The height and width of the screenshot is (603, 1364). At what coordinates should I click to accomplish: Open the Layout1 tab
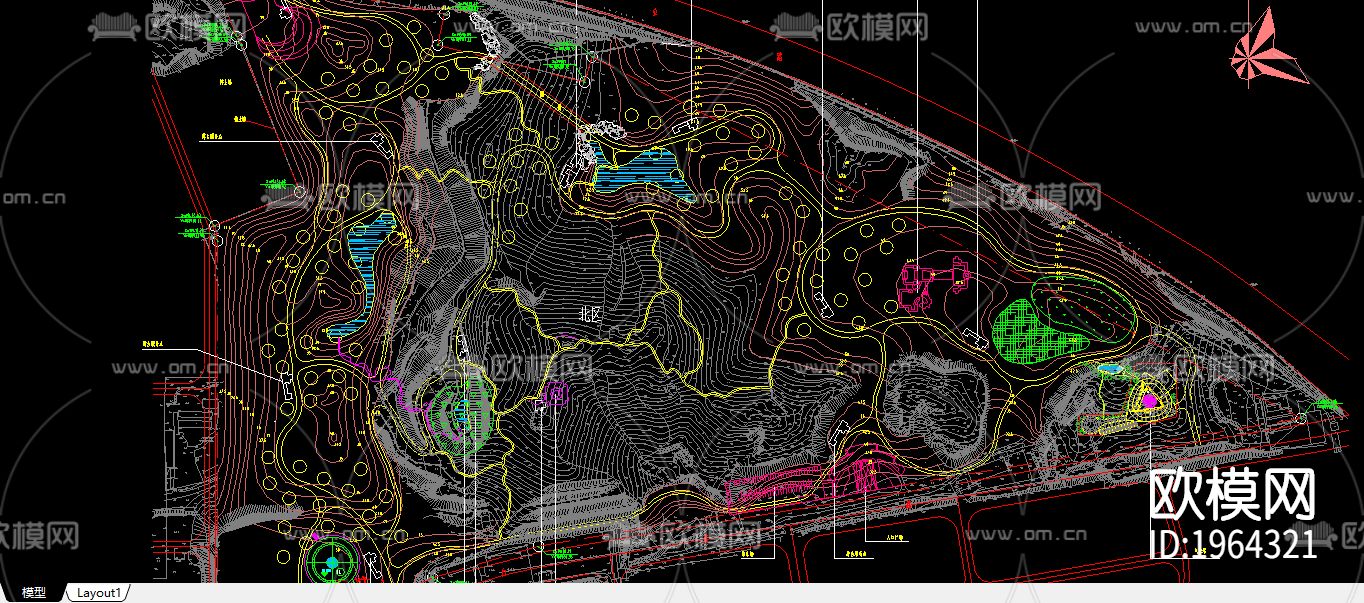(98, 593)
